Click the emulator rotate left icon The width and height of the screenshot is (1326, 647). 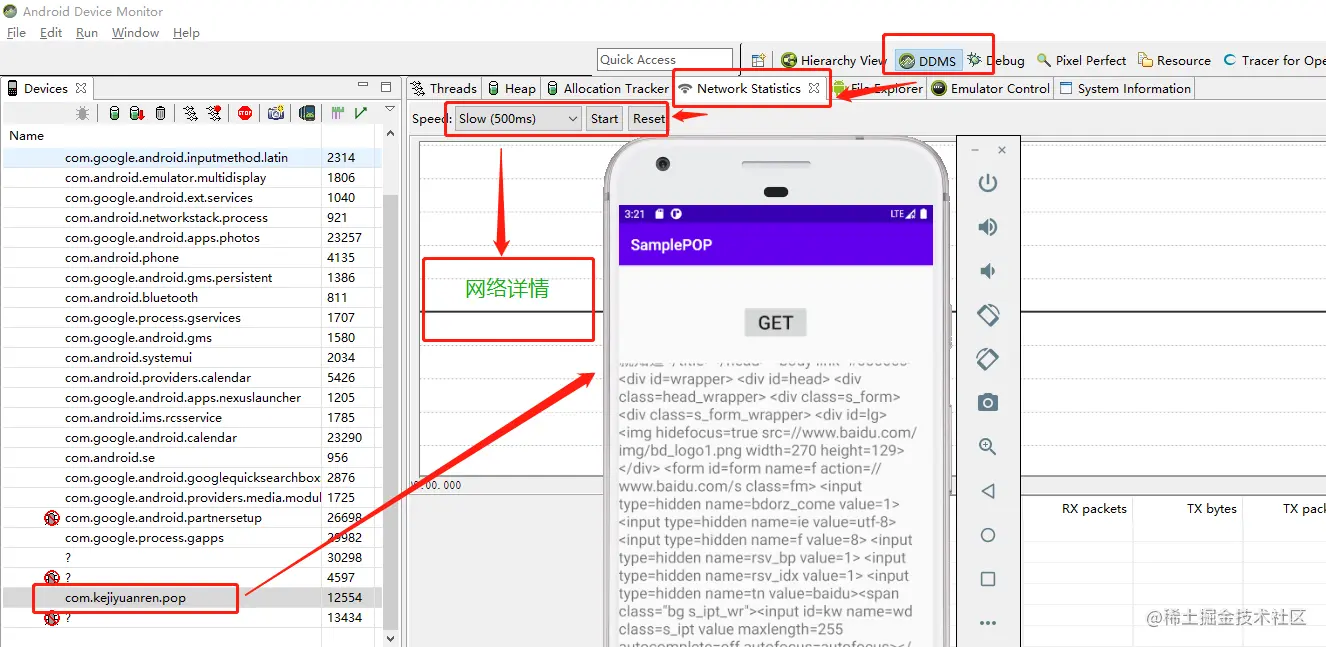(x=988, y=315)
